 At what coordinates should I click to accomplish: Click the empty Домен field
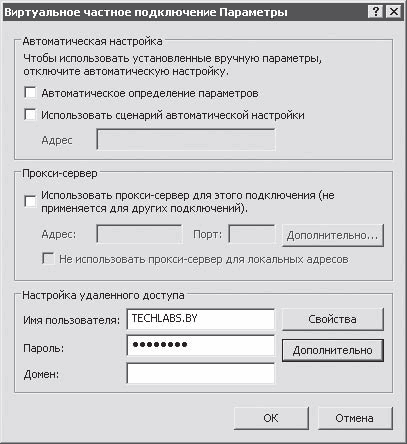tap(201, 373)
